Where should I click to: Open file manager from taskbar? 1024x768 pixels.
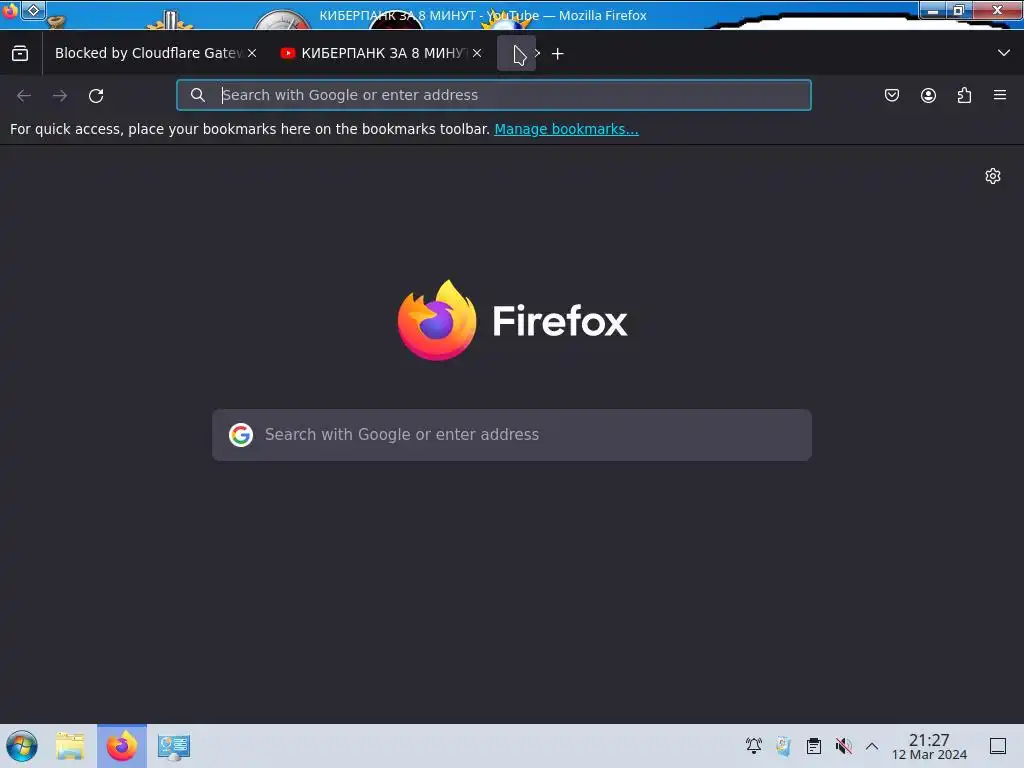point(71,746)
